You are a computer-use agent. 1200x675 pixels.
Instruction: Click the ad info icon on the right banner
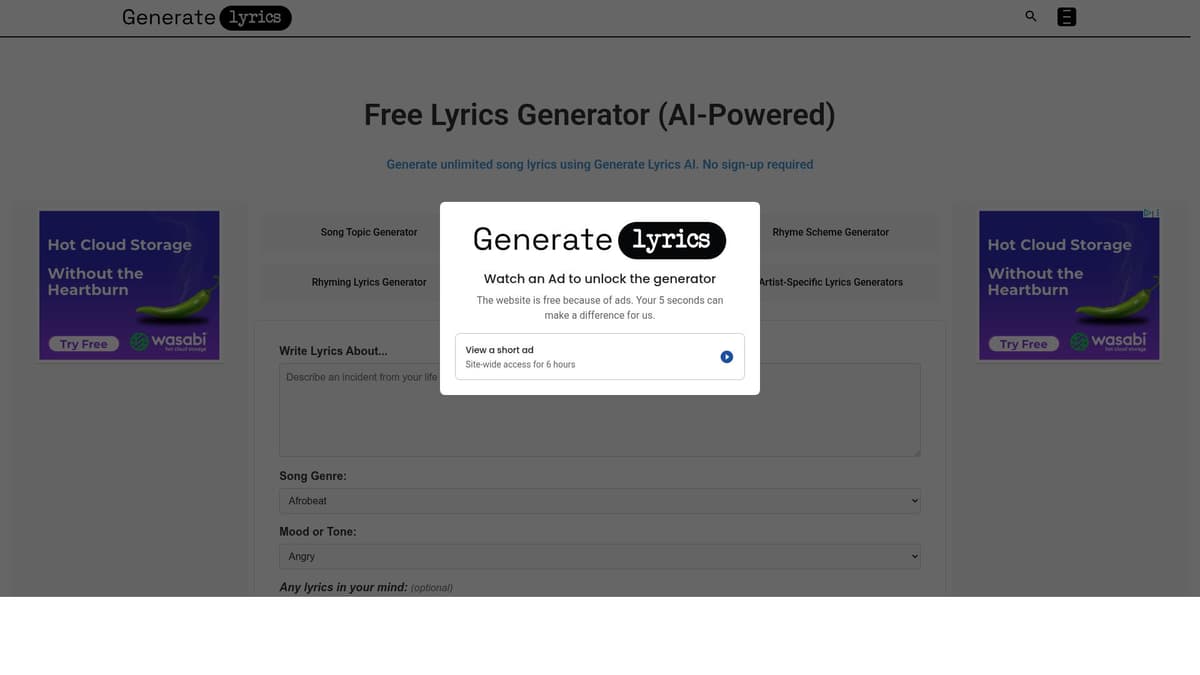pos(1151,213)
